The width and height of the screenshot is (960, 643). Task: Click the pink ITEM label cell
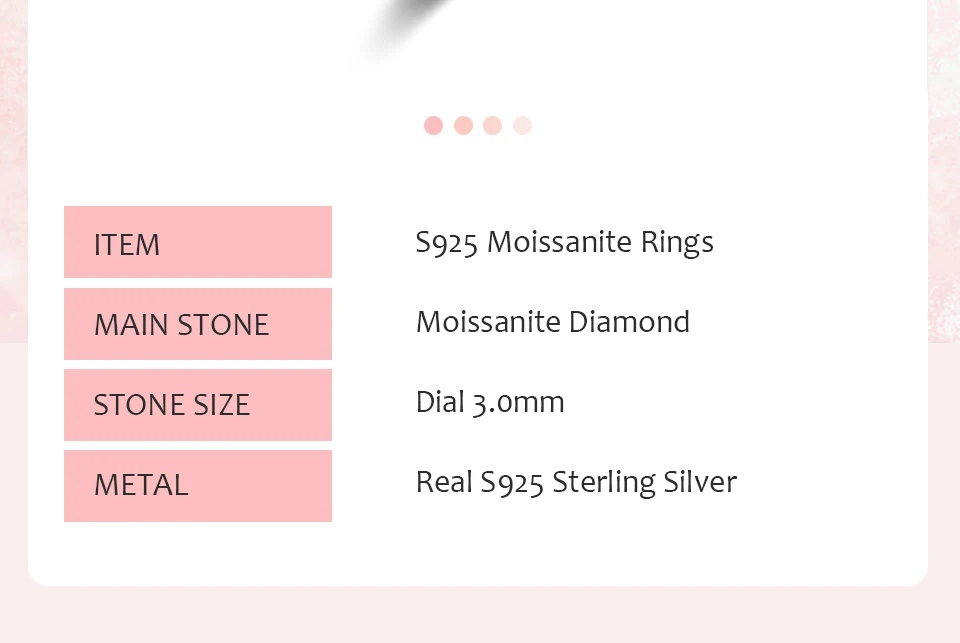click(x=197, y=242)
